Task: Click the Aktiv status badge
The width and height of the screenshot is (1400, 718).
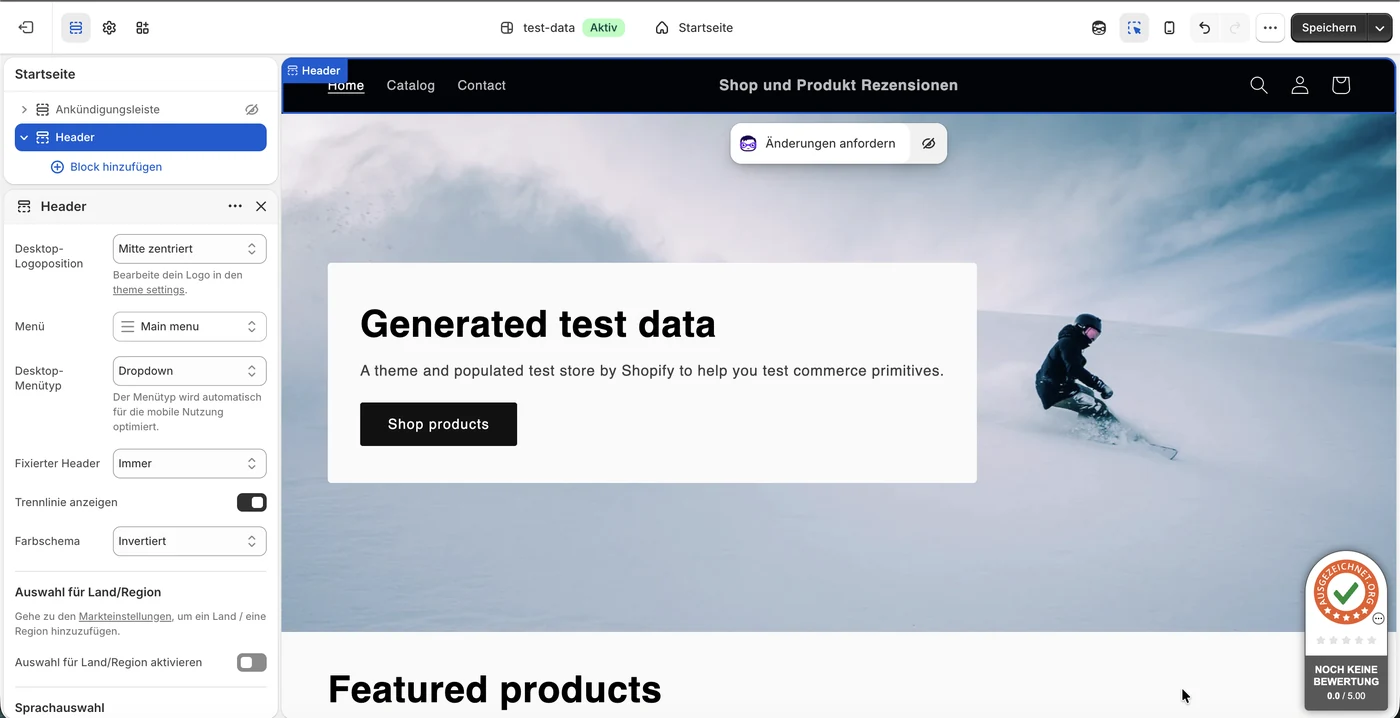Action: tap(604, 28)
